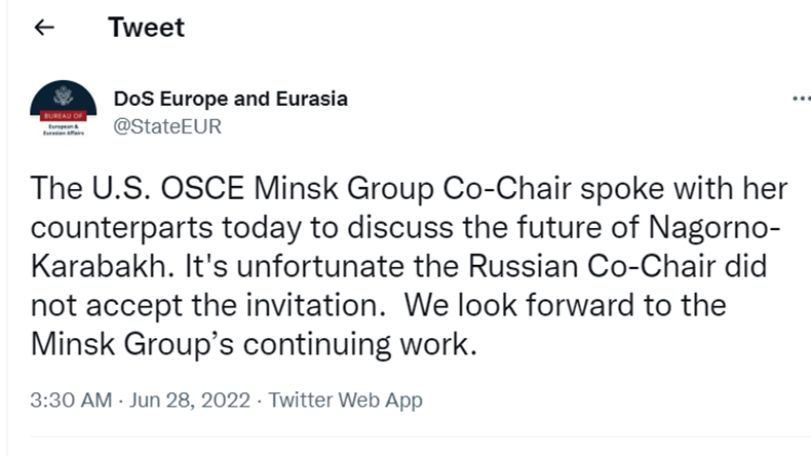Click the red BUREAU OF banner in avatar
This screenshot has width=811, height=456.
63,115
